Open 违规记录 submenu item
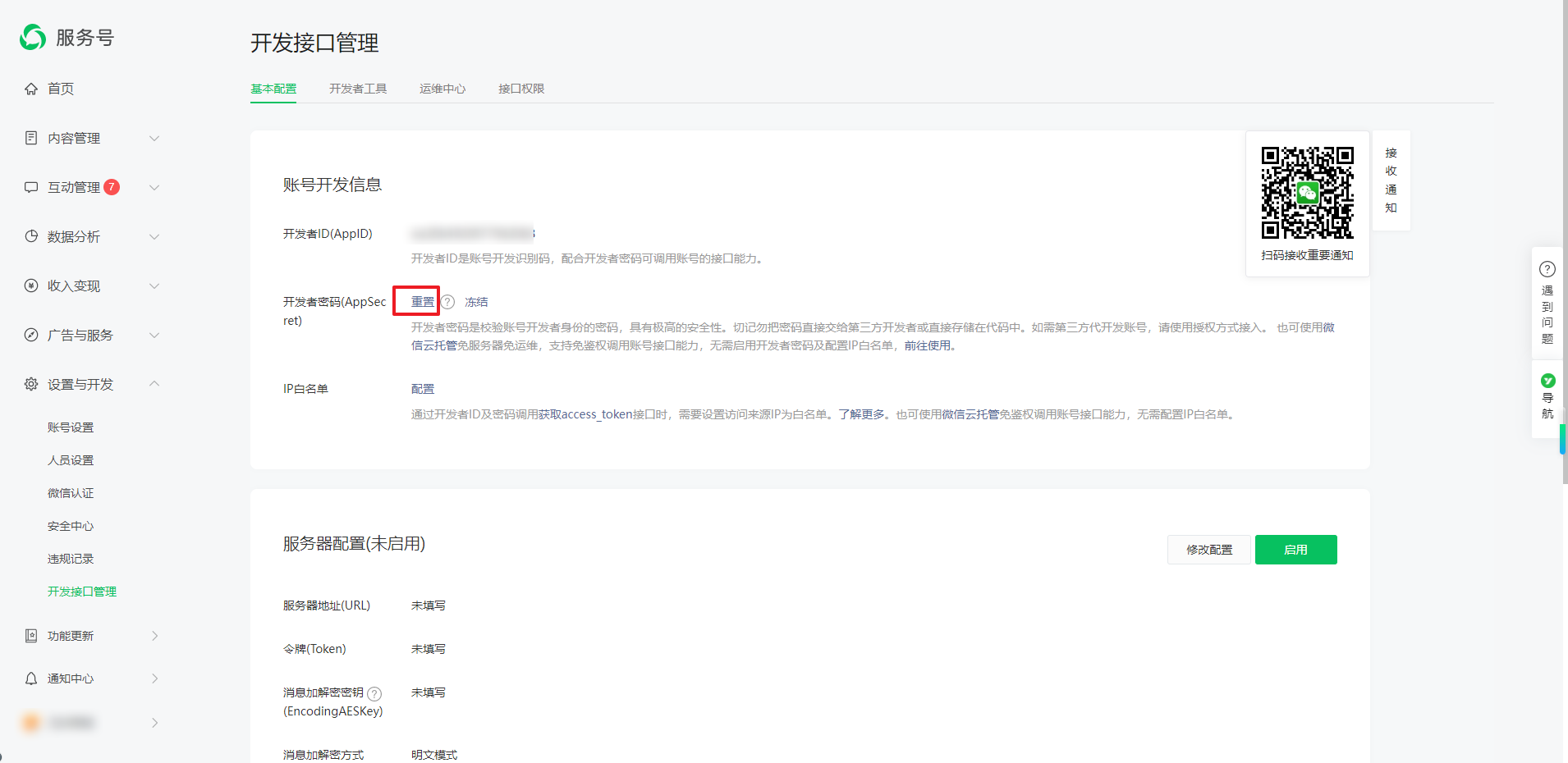 point(71,559)
